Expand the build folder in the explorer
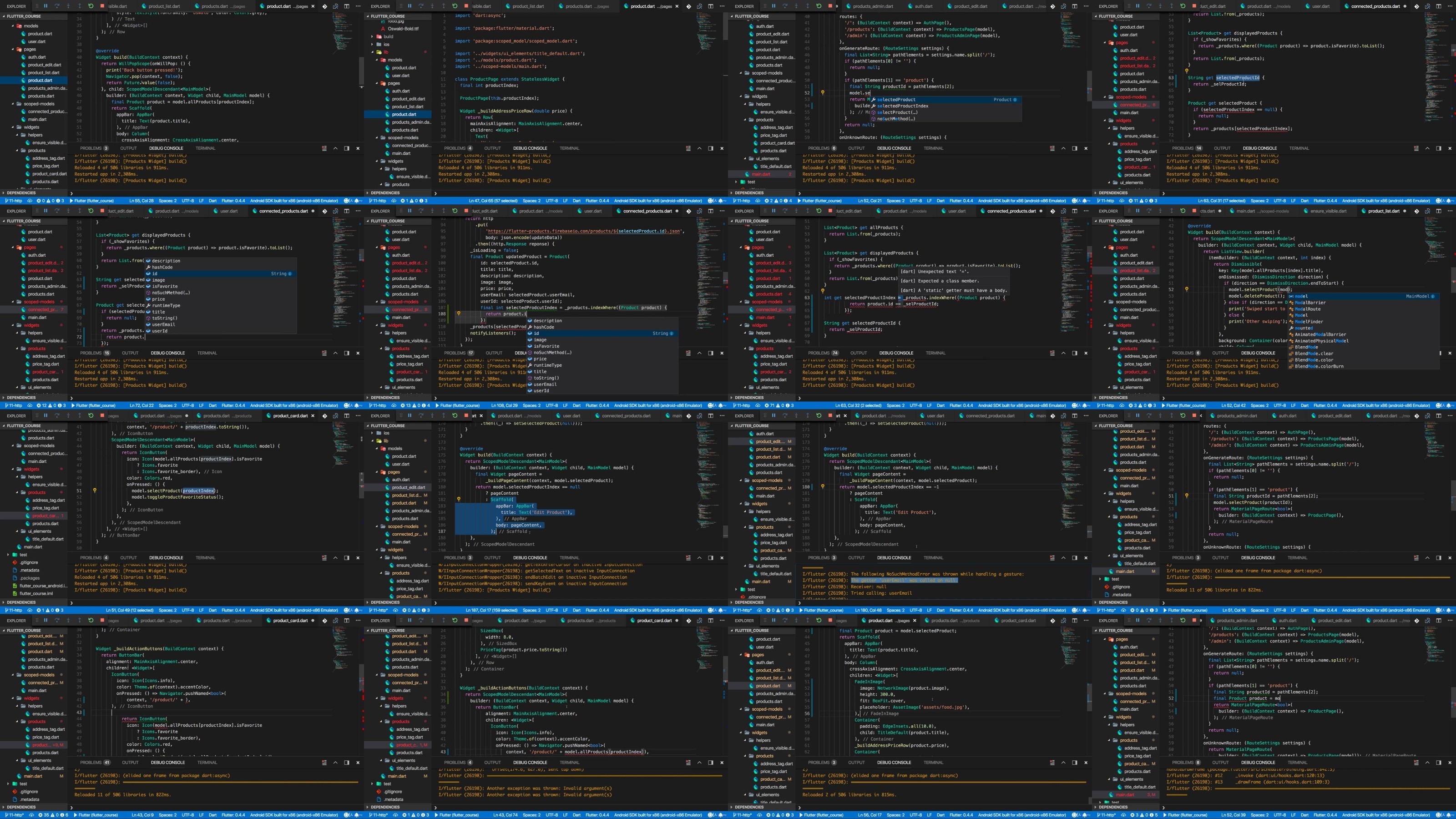 pos(388,37)
